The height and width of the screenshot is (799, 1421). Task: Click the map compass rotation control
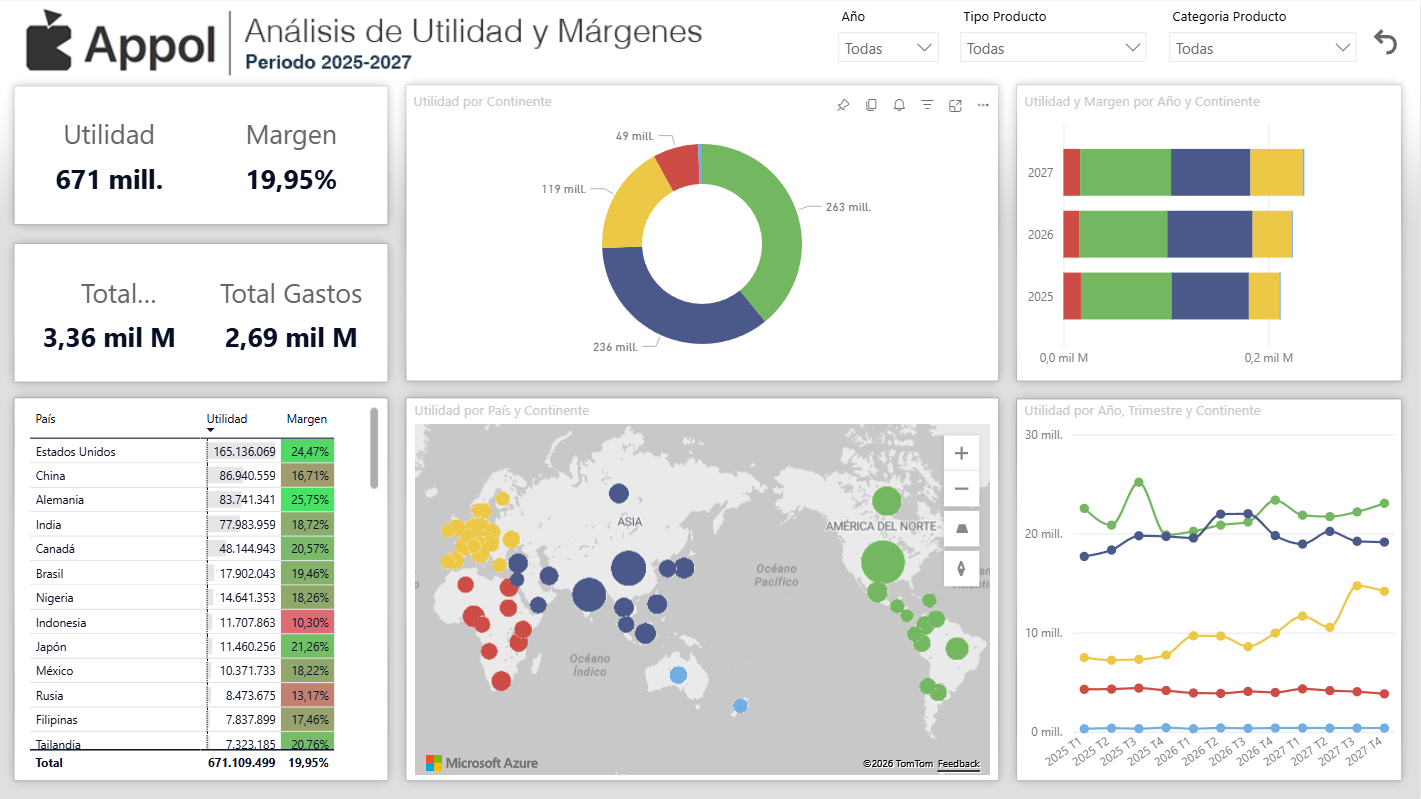tap(961, 568)
